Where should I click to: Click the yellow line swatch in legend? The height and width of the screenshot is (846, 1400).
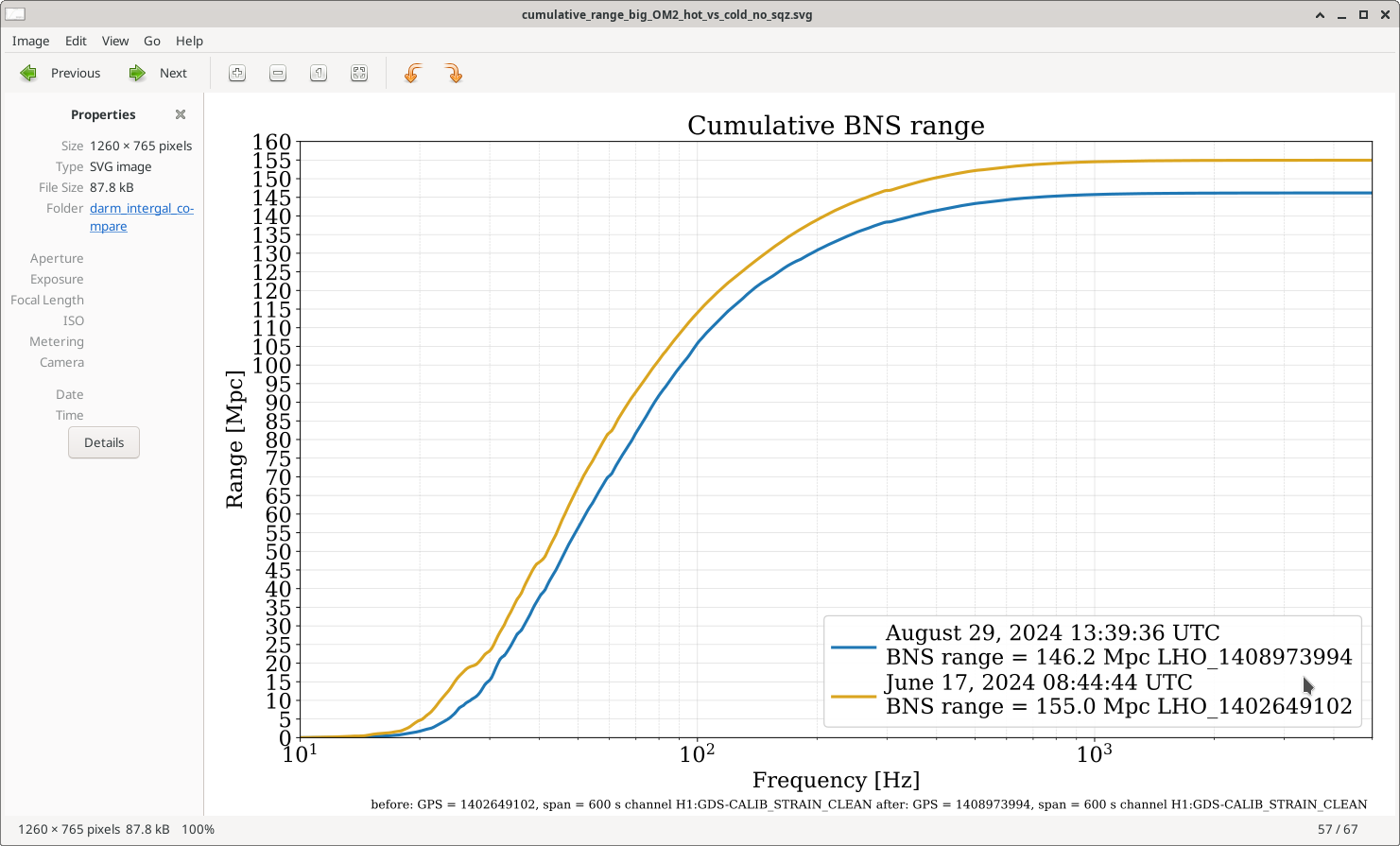point(854,697)
